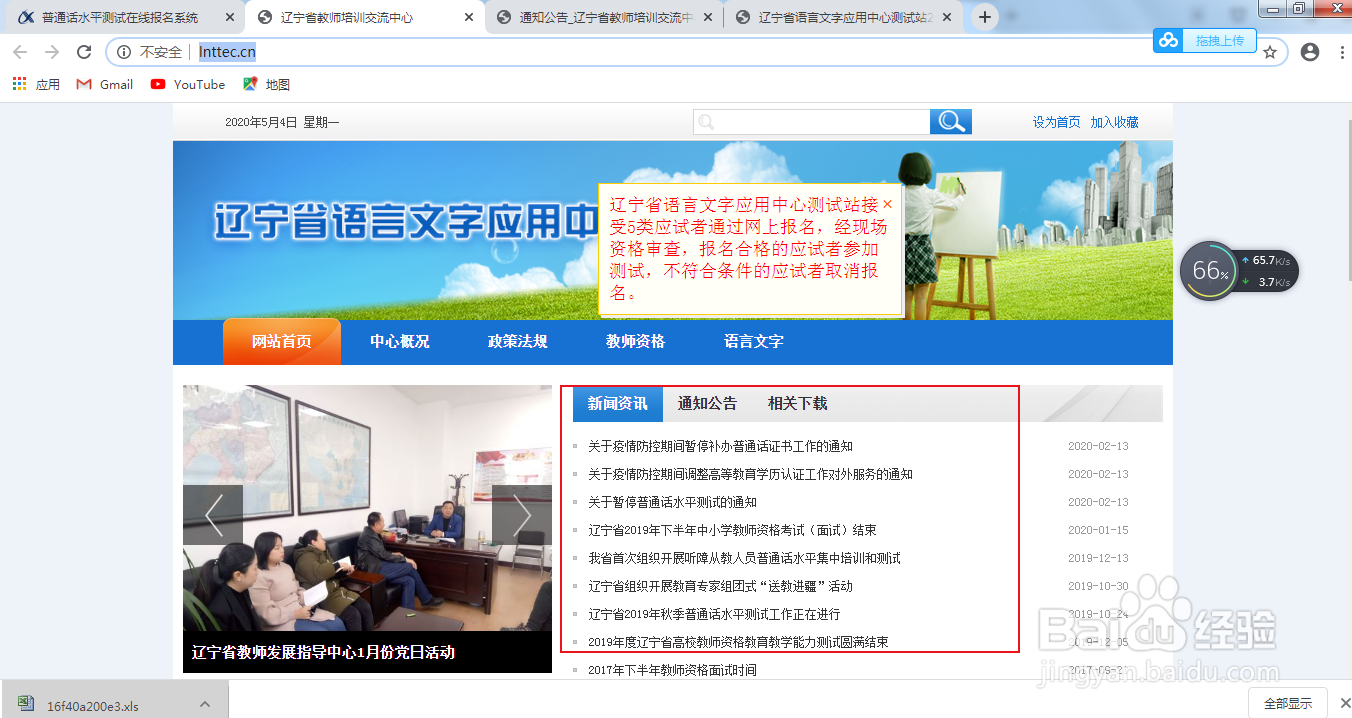This screenshot has height=718, width=1352.
Task: Click the 16f40a200e3.xls file icon
Action: 24,705
